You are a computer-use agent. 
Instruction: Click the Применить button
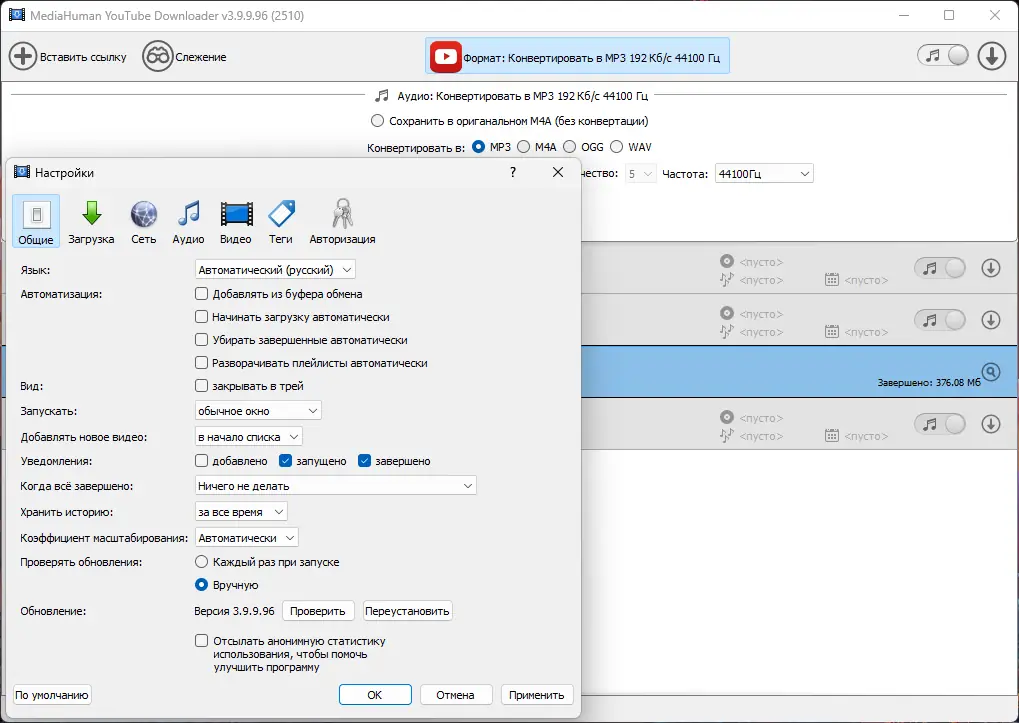(x=537, y=694)
